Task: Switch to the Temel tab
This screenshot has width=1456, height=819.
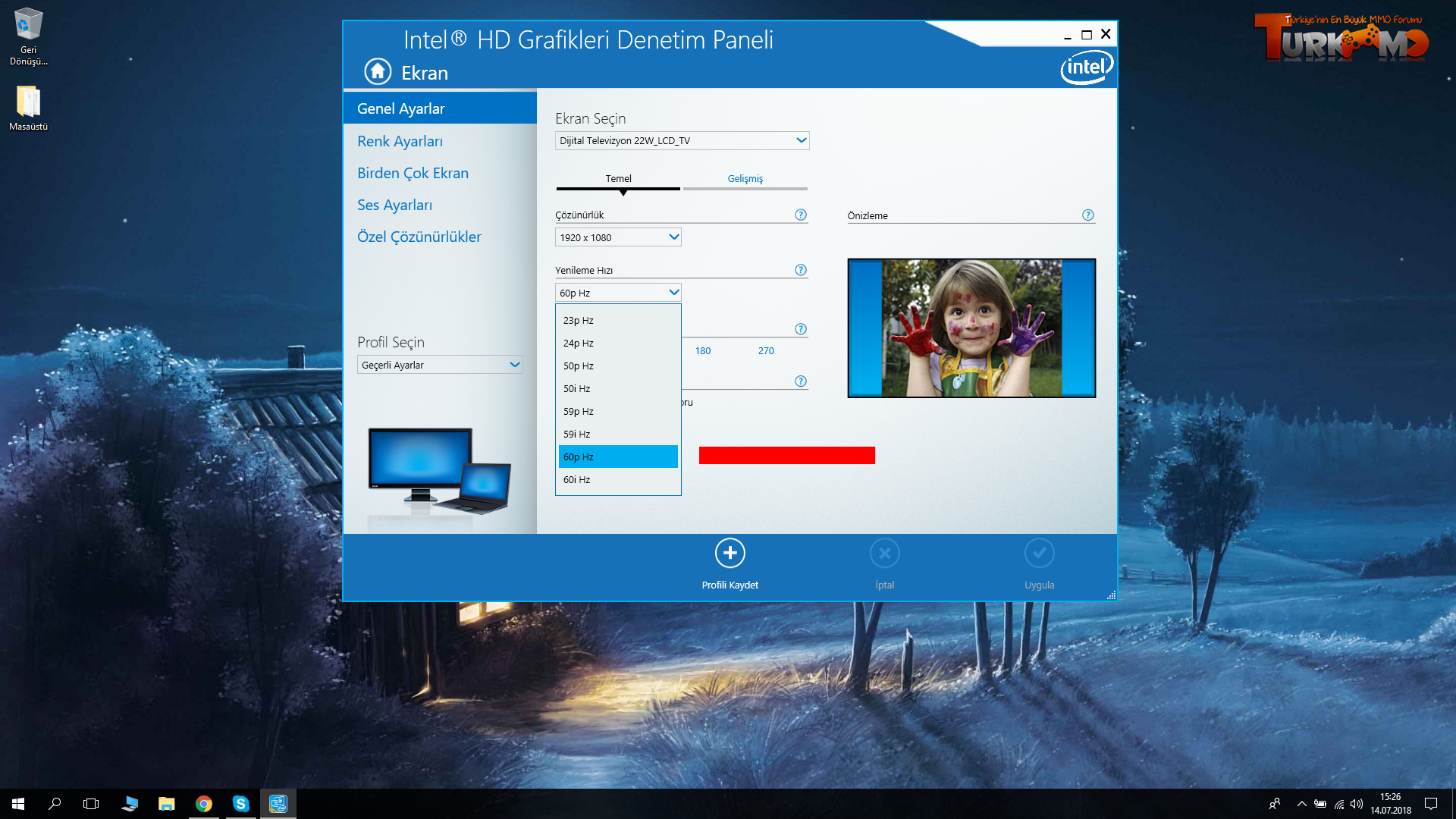Action: 618,179
